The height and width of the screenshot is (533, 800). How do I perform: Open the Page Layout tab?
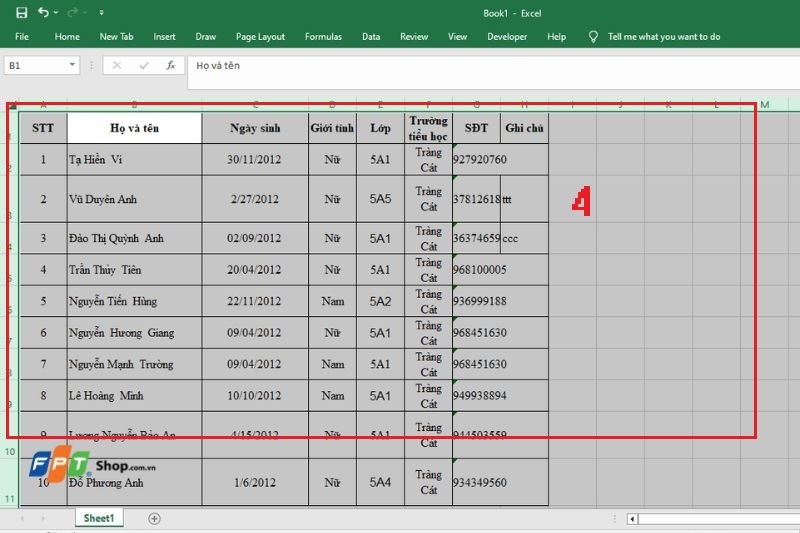coord(260,37)
